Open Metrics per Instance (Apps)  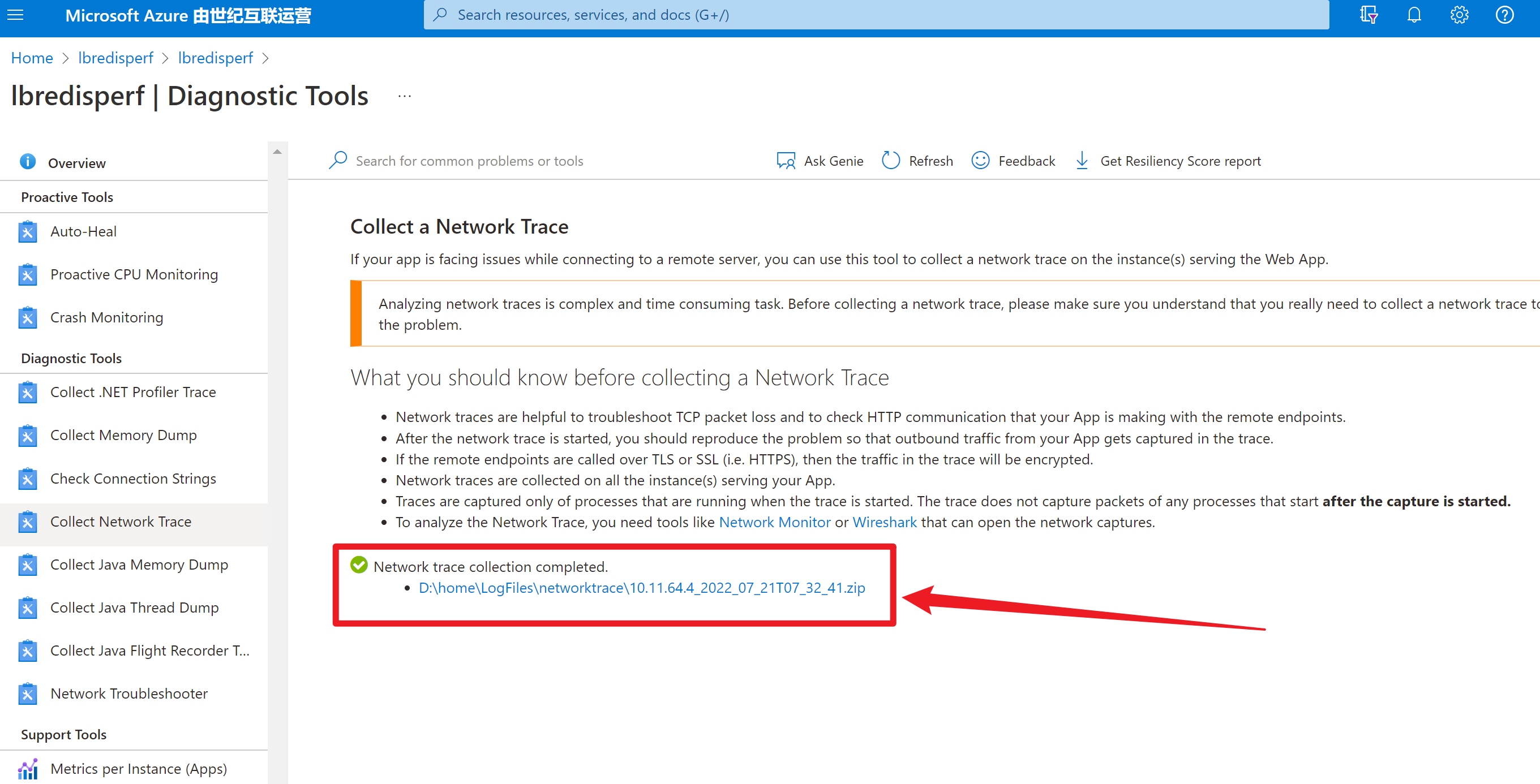pyautogui.click(x=138, y=769)
